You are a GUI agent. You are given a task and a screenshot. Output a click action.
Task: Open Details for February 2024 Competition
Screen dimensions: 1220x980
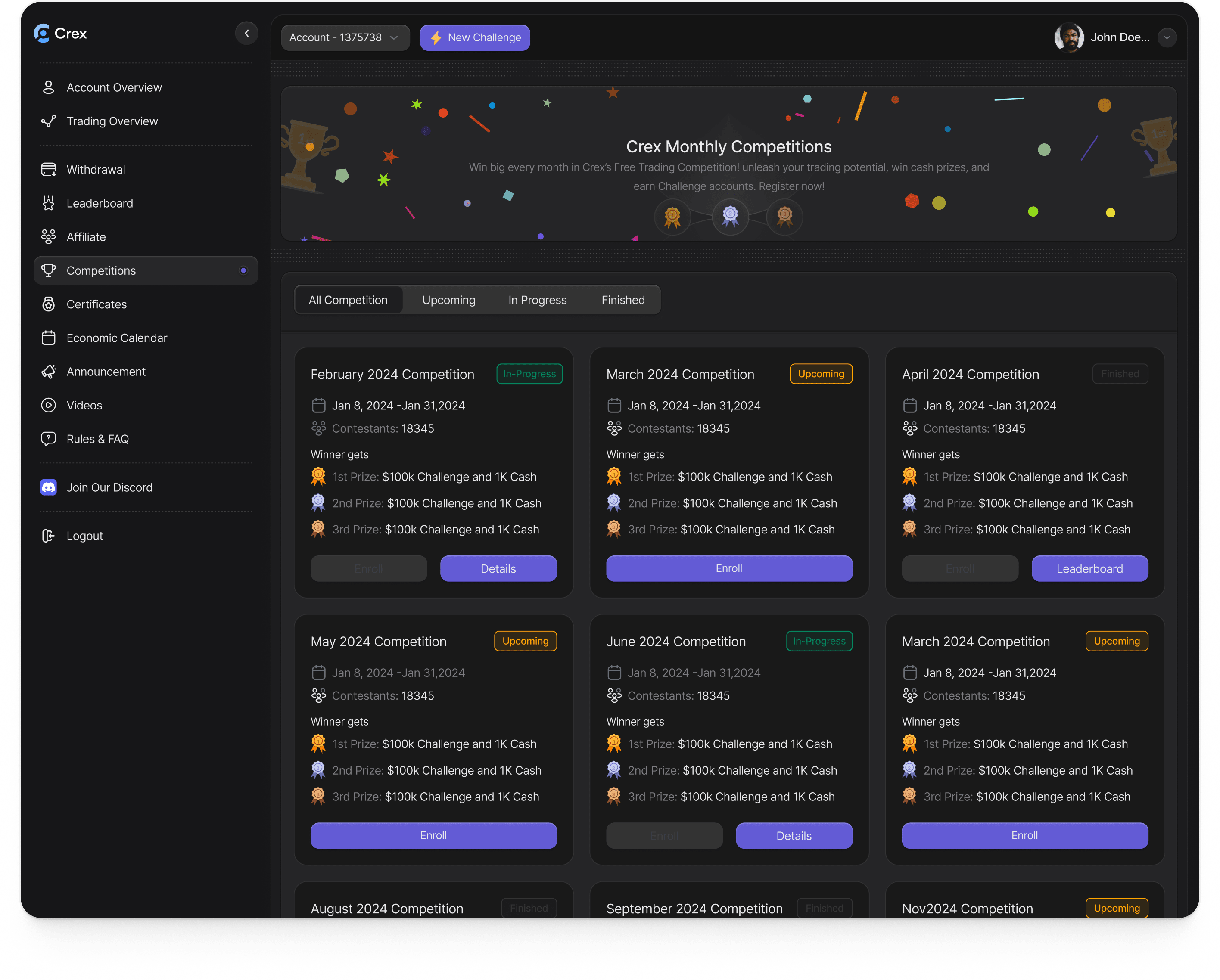pyautogui.click(x=498, y=568)
